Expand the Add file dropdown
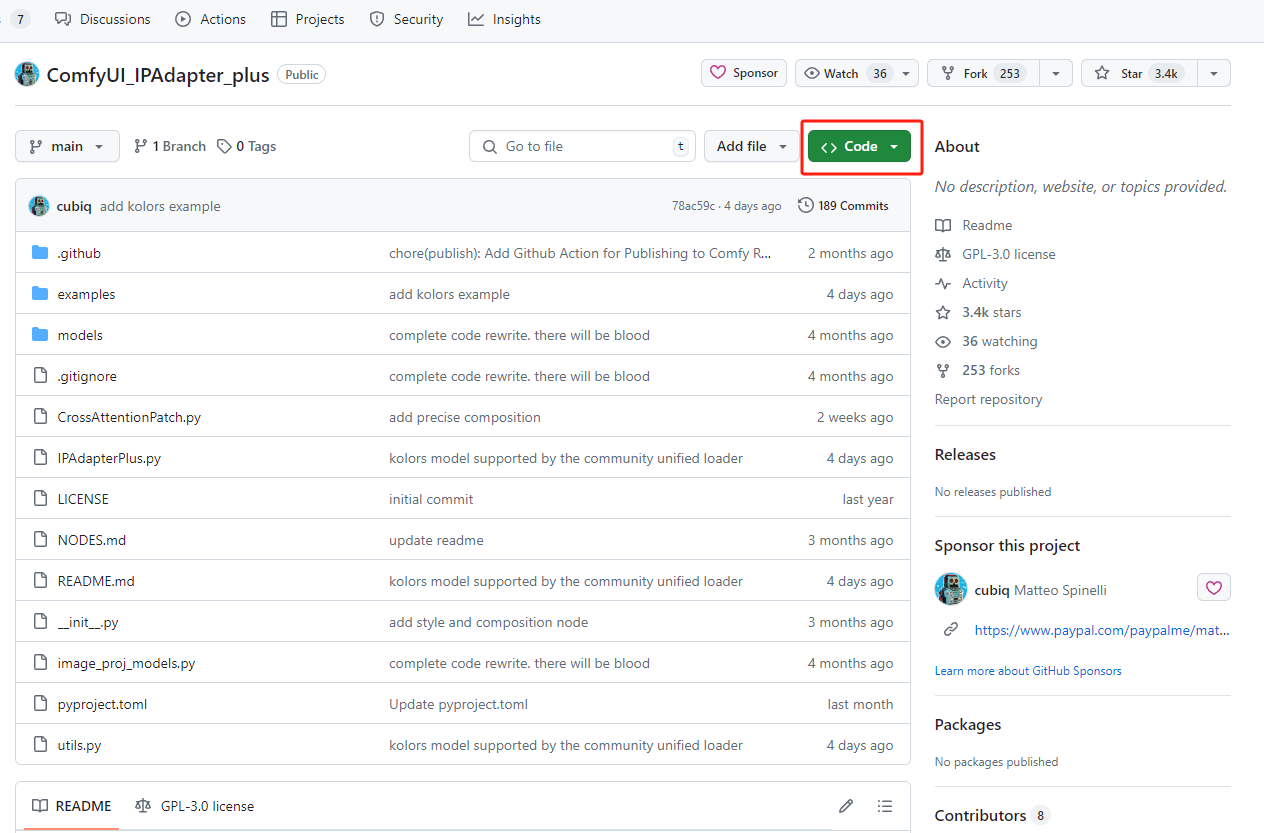The image size is (1264, 833). tap(751, 146)
